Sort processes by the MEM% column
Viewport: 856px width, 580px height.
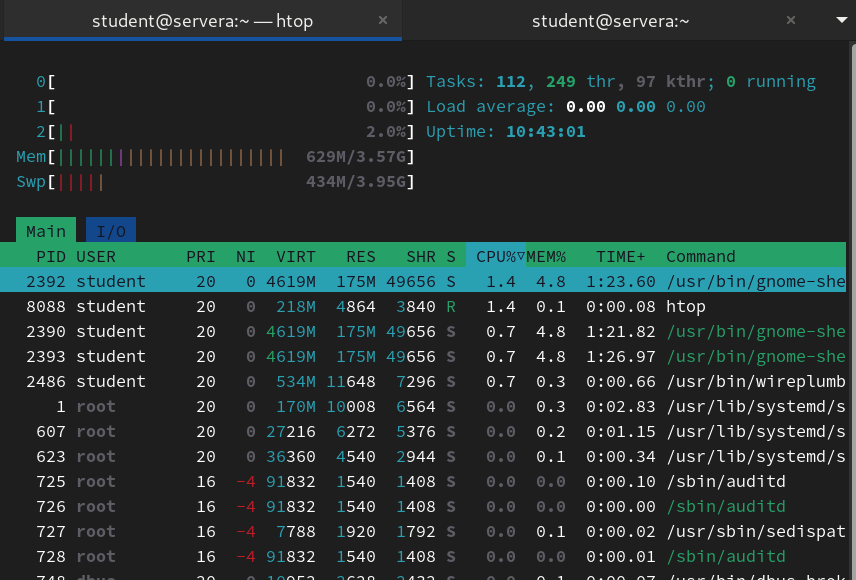[x=546, y=256]
